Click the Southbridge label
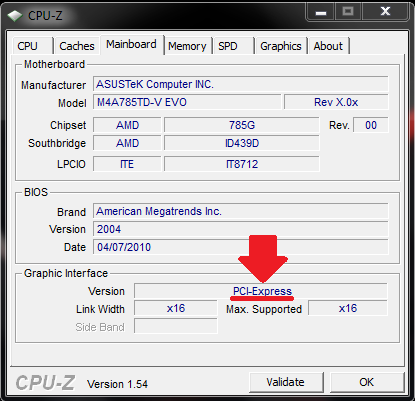The width and height of the screenshot is (415, 401). (57, 143)
